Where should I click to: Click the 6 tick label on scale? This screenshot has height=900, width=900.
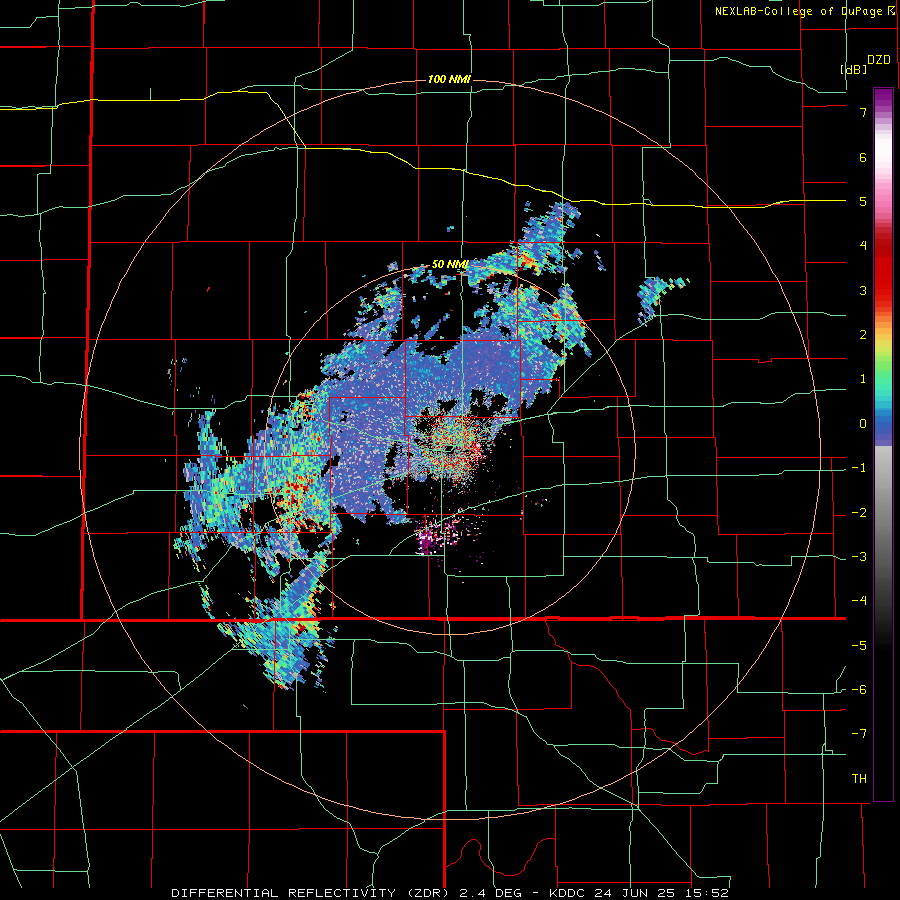point(863,157)
